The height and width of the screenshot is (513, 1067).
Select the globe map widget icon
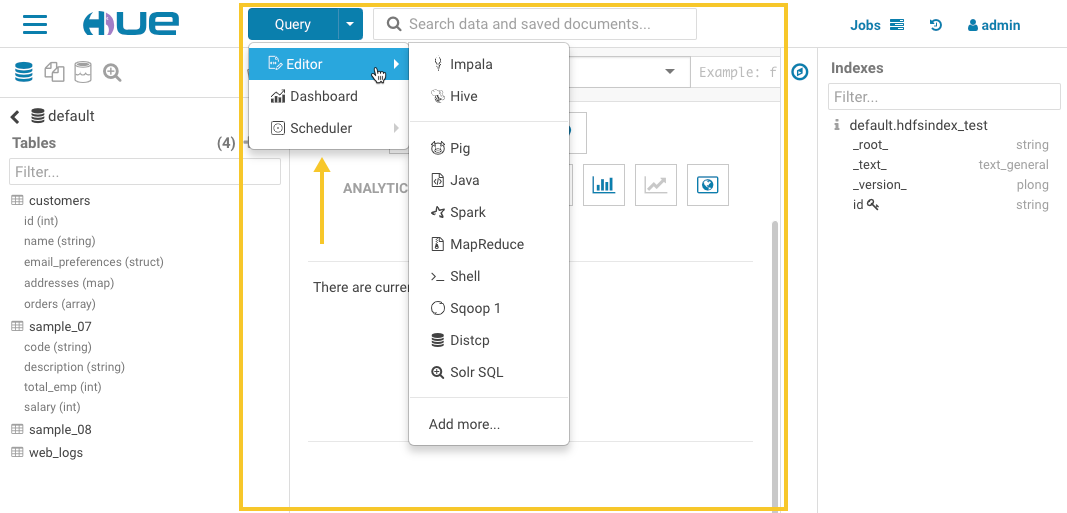708,185
